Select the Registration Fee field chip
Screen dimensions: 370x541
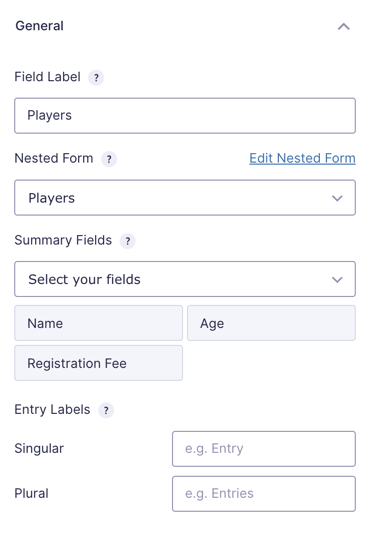98,363
